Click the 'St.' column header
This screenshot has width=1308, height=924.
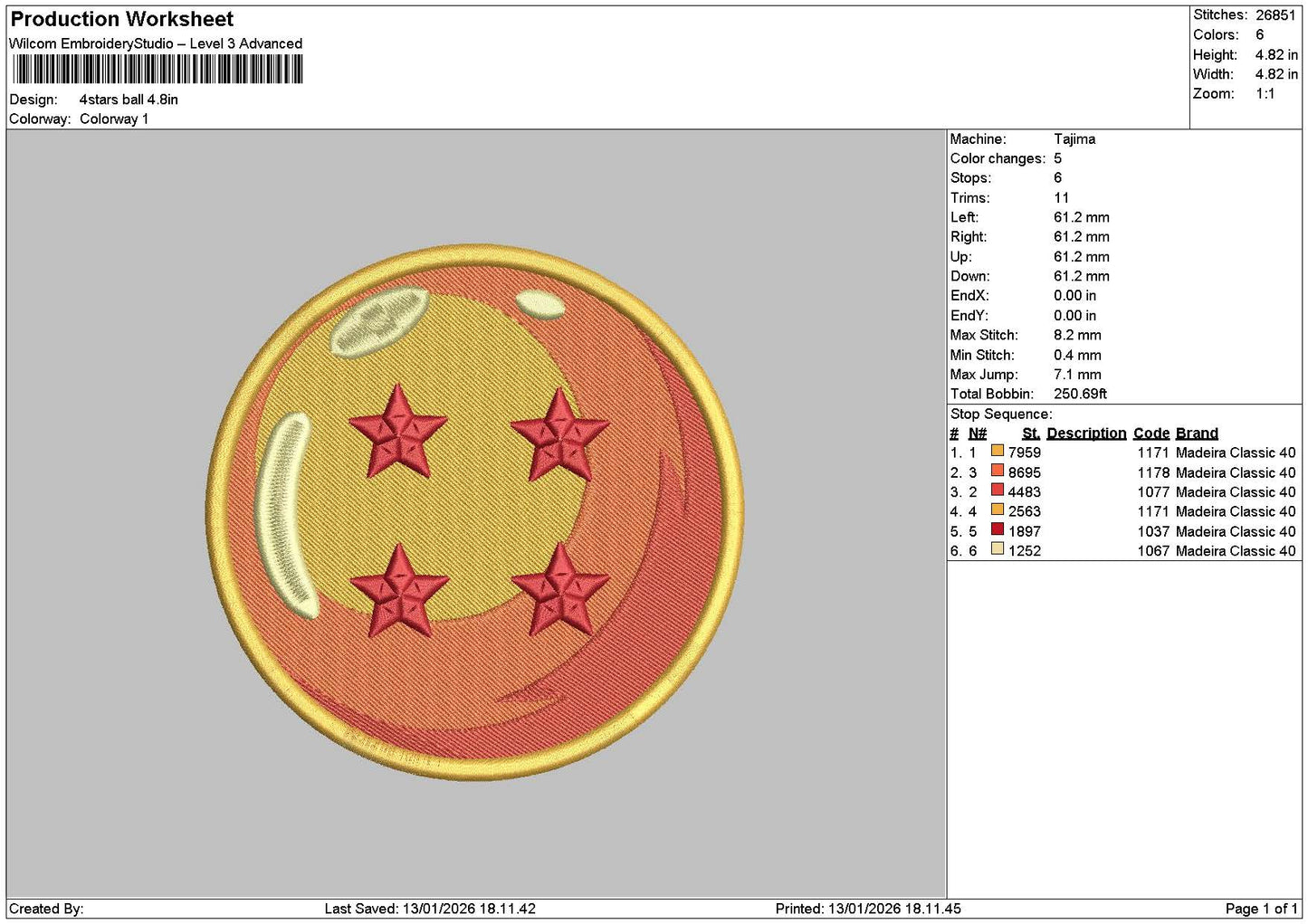1030,433
